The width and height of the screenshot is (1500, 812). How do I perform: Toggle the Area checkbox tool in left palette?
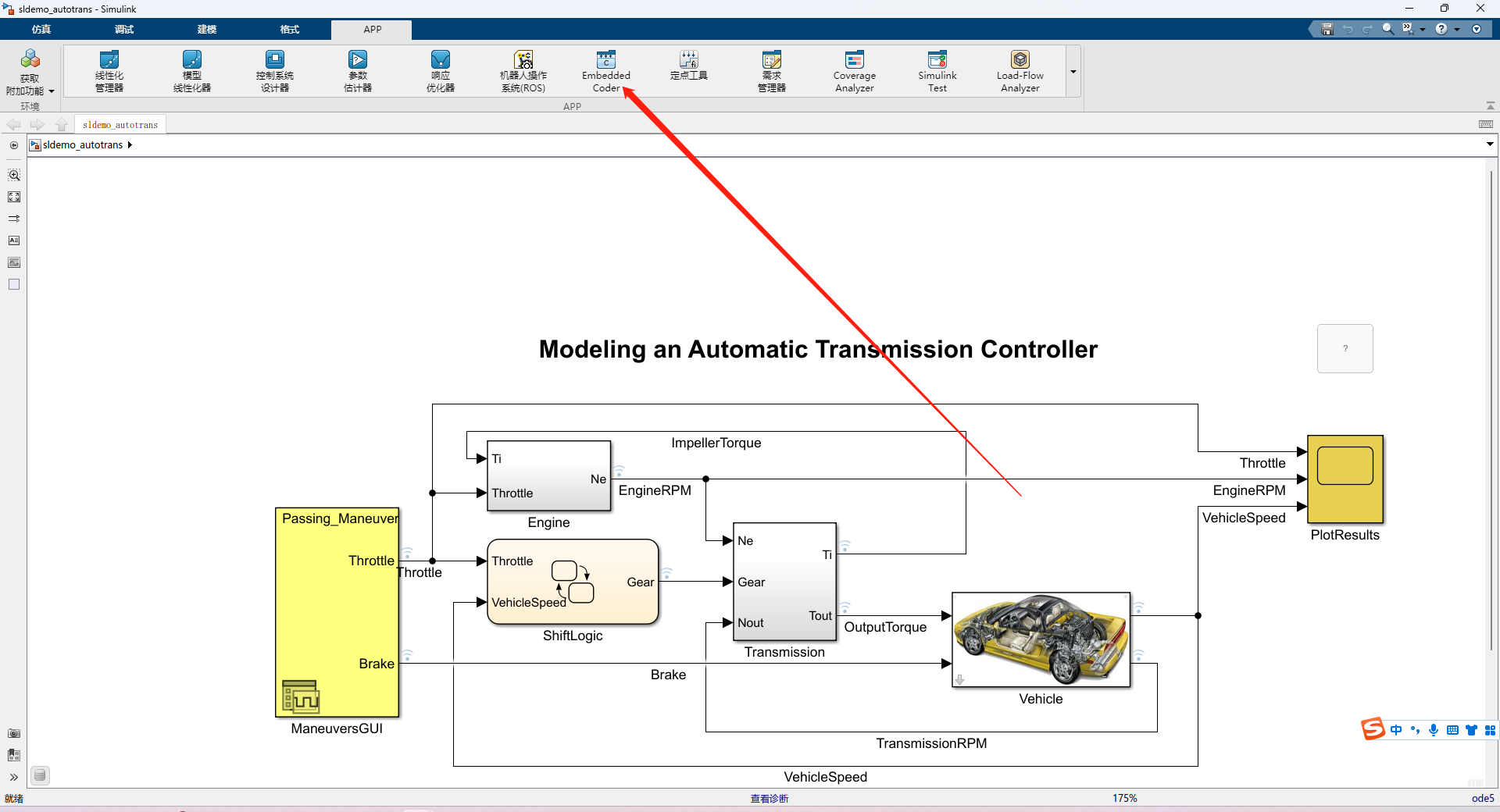click(14, 284)
